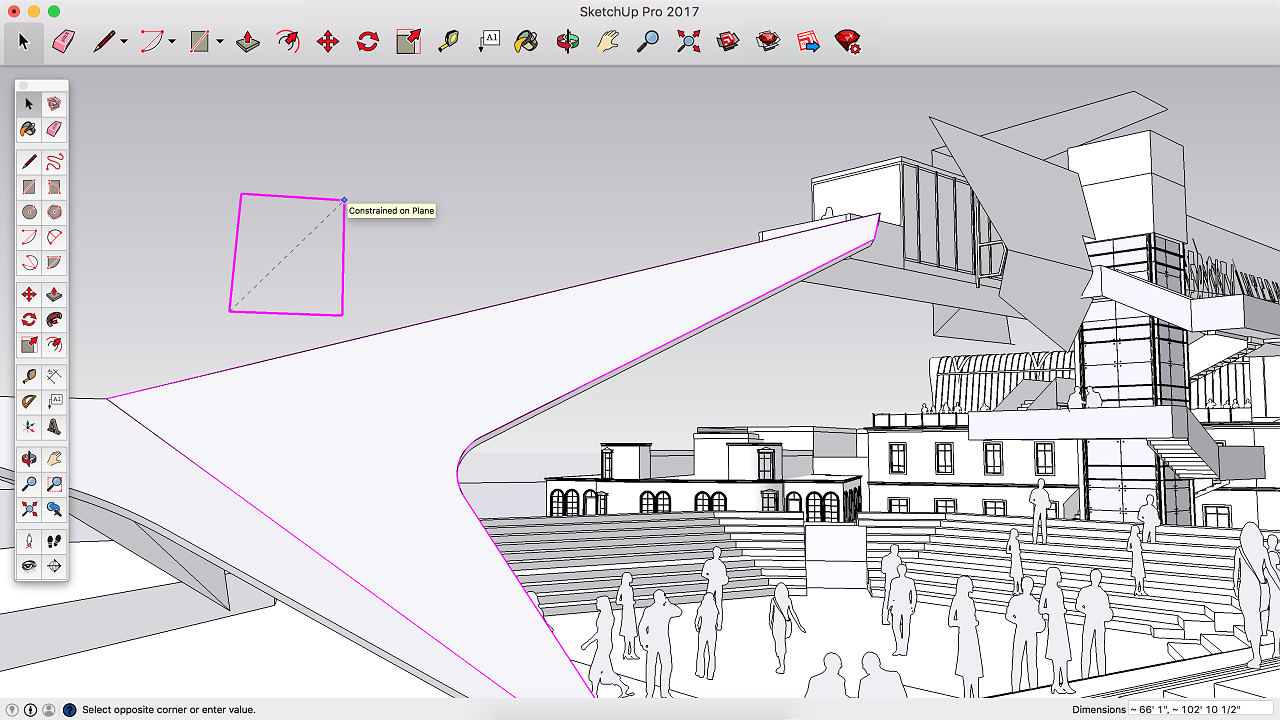1280x720 pixels.
Task: Click the Dimensions measurement input box
Action: 1202,710
